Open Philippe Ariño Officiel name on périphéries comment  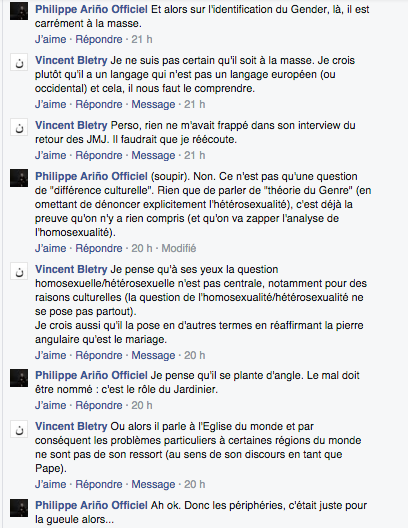point(91,505)
